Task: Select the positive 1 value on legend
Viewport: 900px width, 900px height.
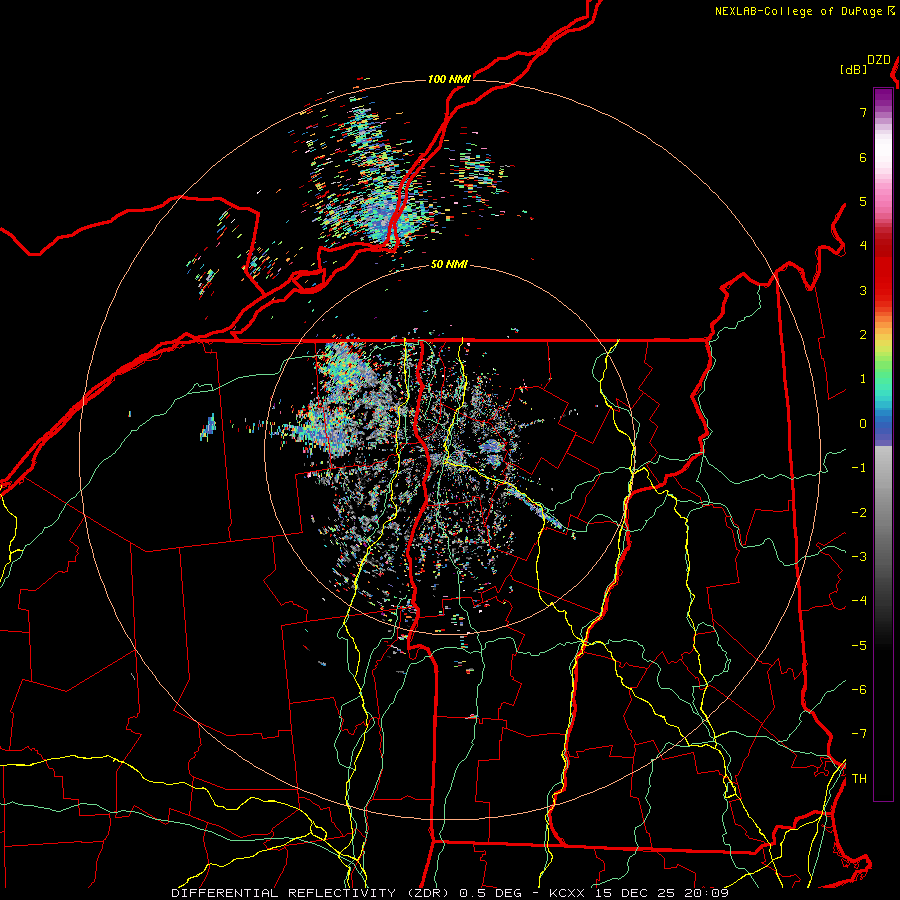Action: pyautogui.click(x=863, y=379)
